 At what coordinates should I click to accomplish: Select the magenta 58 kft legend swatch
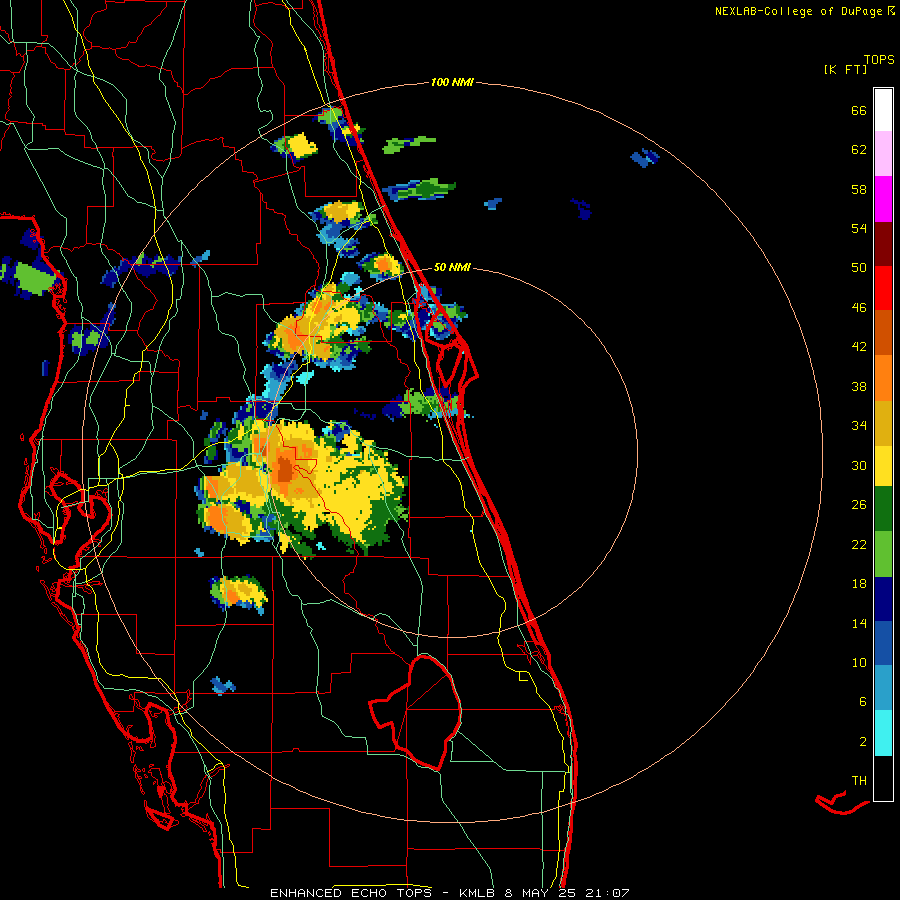click(883, 199)
